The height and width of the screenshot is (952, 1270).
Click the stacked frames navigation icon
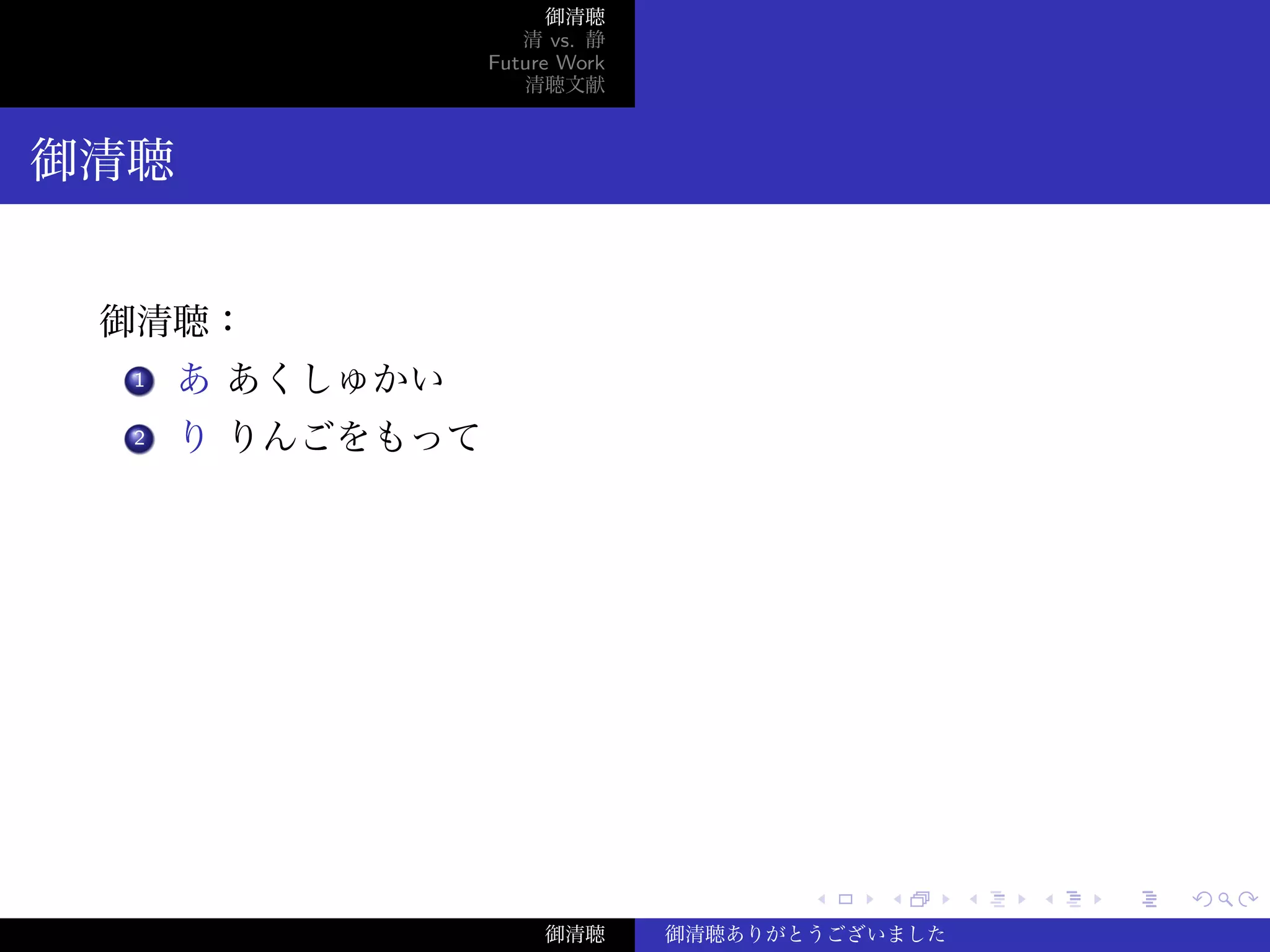click(920, 899)
